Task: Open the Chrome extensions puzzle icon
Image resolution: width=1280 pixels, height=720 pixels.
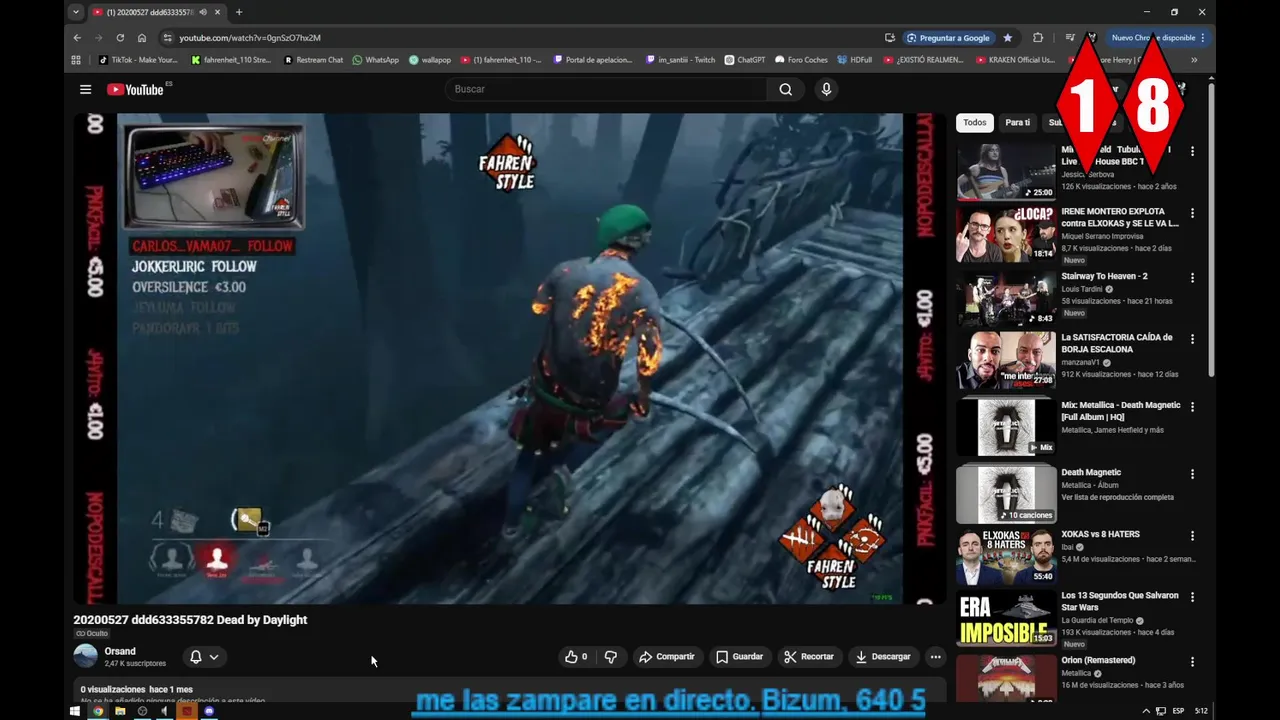Action: pyautogui.click(x=1038, y=38)
